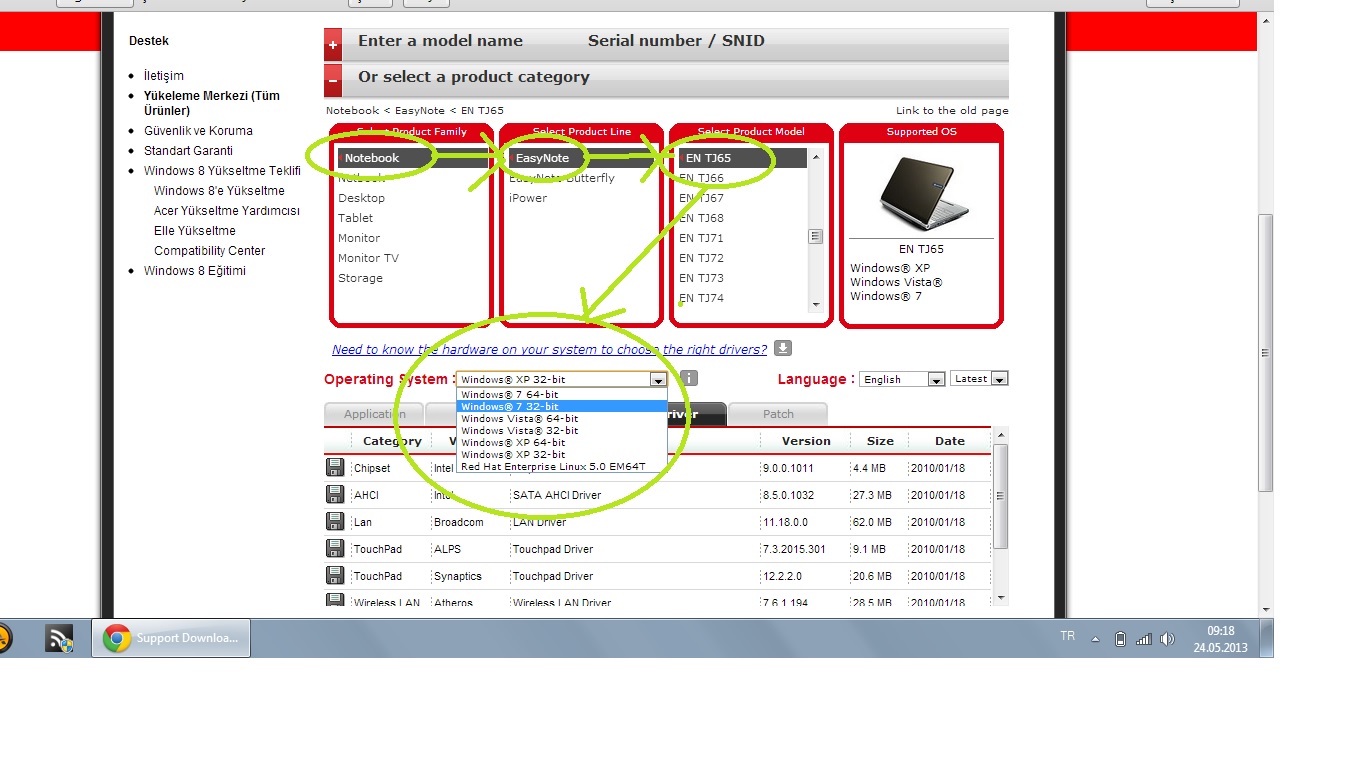Click the info icon next to Operating System
The height and width of the screenshot is (768, 1366).
[689, 378]
